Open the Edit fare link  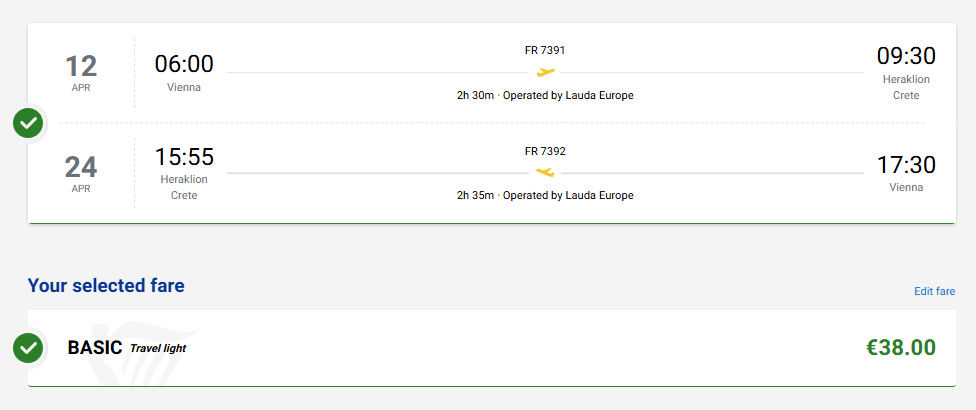point(934,291)
